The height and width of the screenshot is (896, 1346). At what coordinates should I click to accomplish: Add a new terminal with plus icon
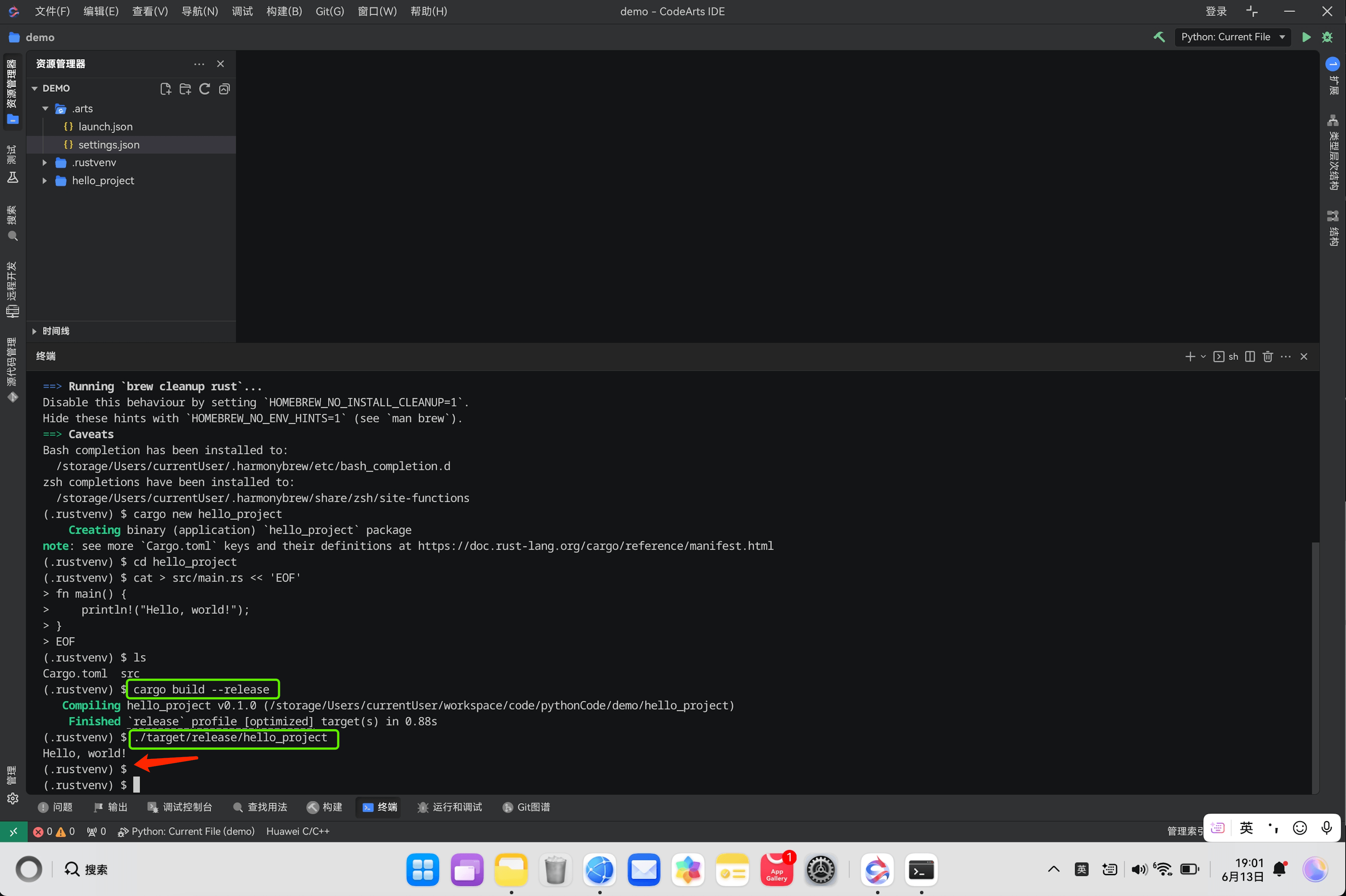[1190, 357]
